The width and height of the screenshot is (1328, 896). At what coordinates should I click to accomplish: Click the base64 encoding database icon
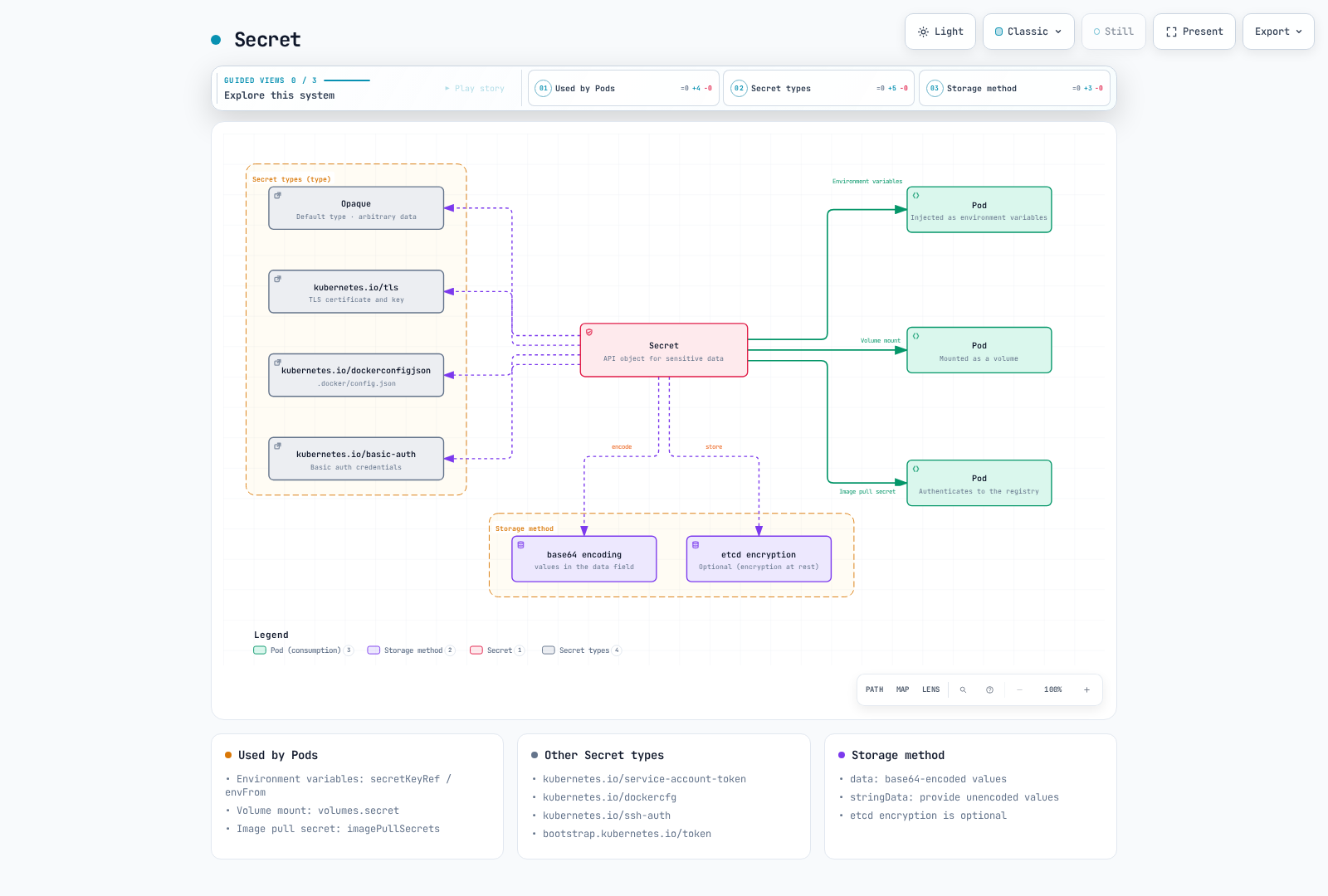521,545
